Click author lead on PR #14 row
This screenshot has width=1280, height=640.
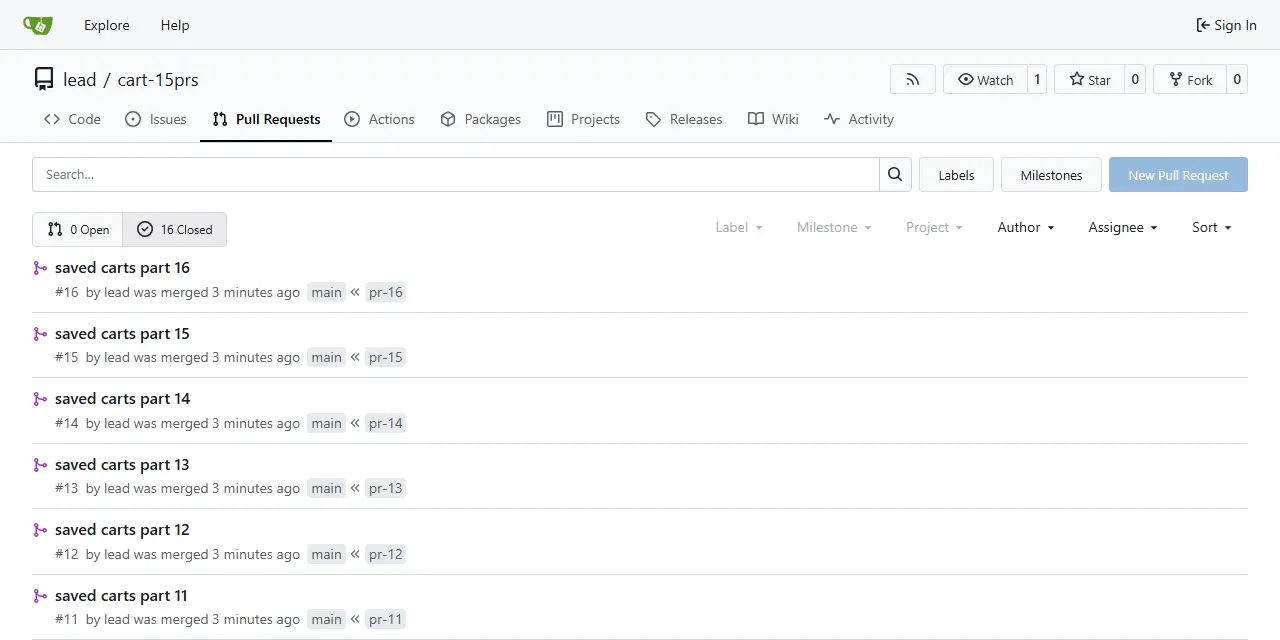click(x=117, y=423)
